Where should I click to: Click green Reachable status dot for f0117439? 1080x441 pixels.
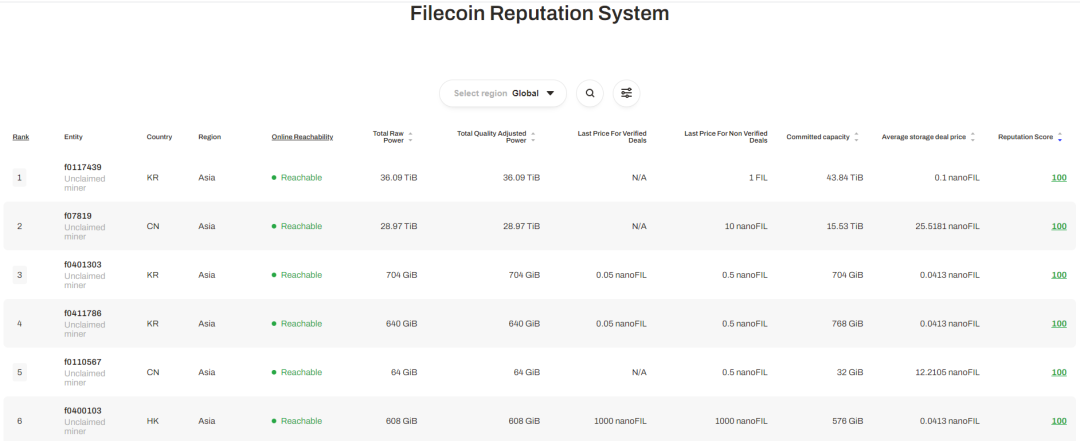(274, 178)
